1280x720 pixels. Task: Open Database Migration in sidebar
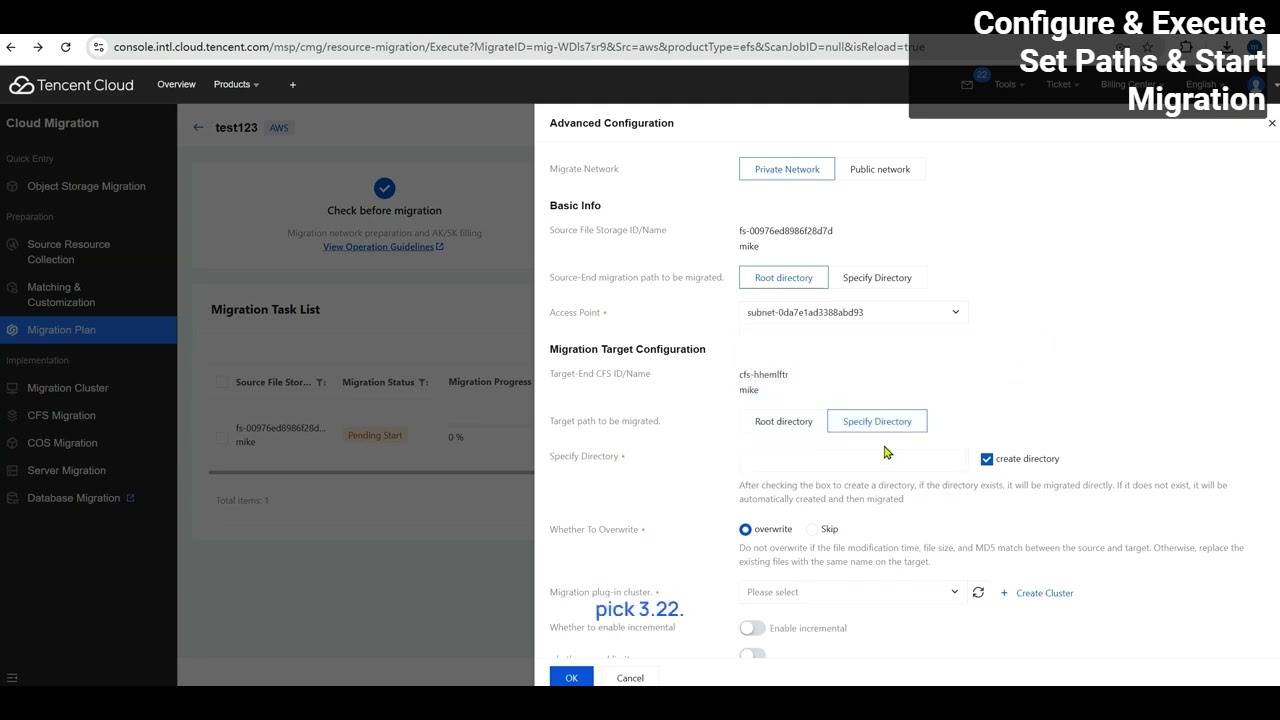74,498
